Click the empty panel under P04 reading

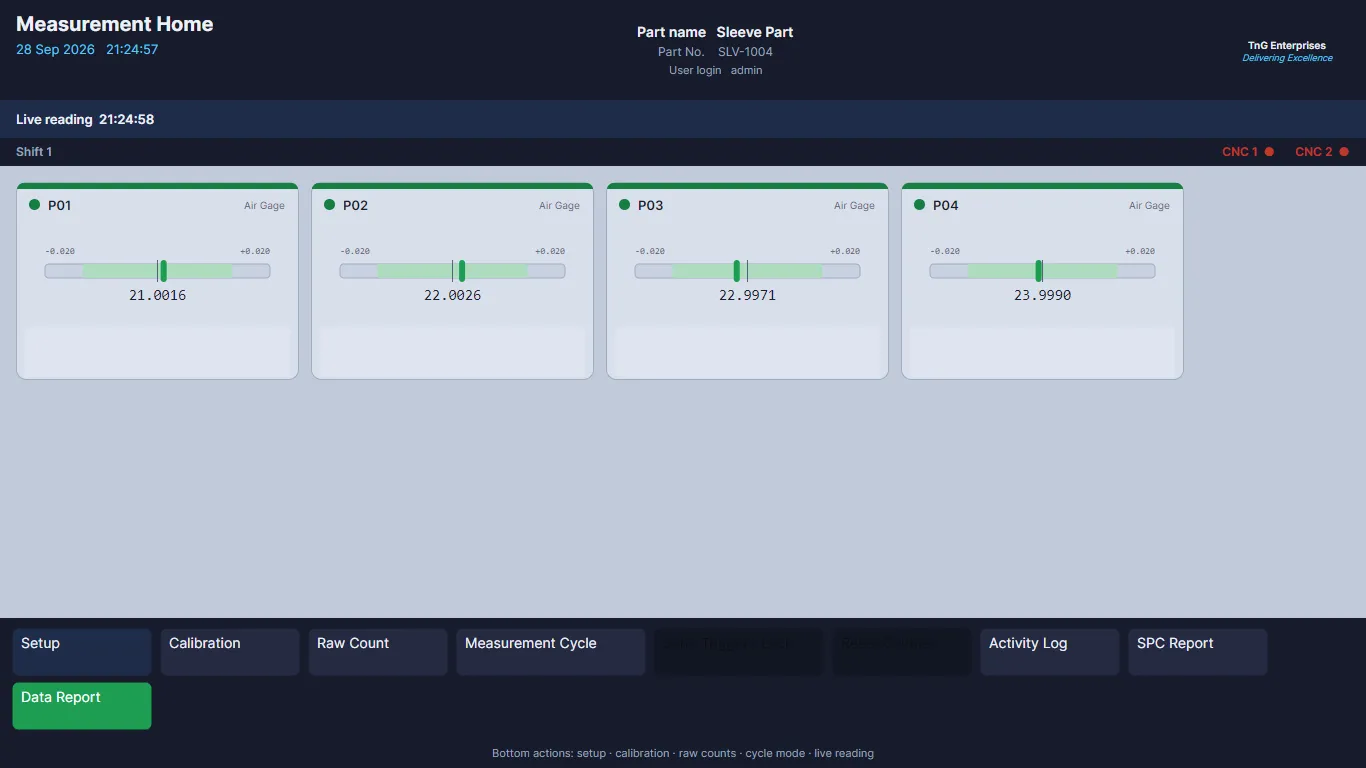click(x=1043, y=351)
